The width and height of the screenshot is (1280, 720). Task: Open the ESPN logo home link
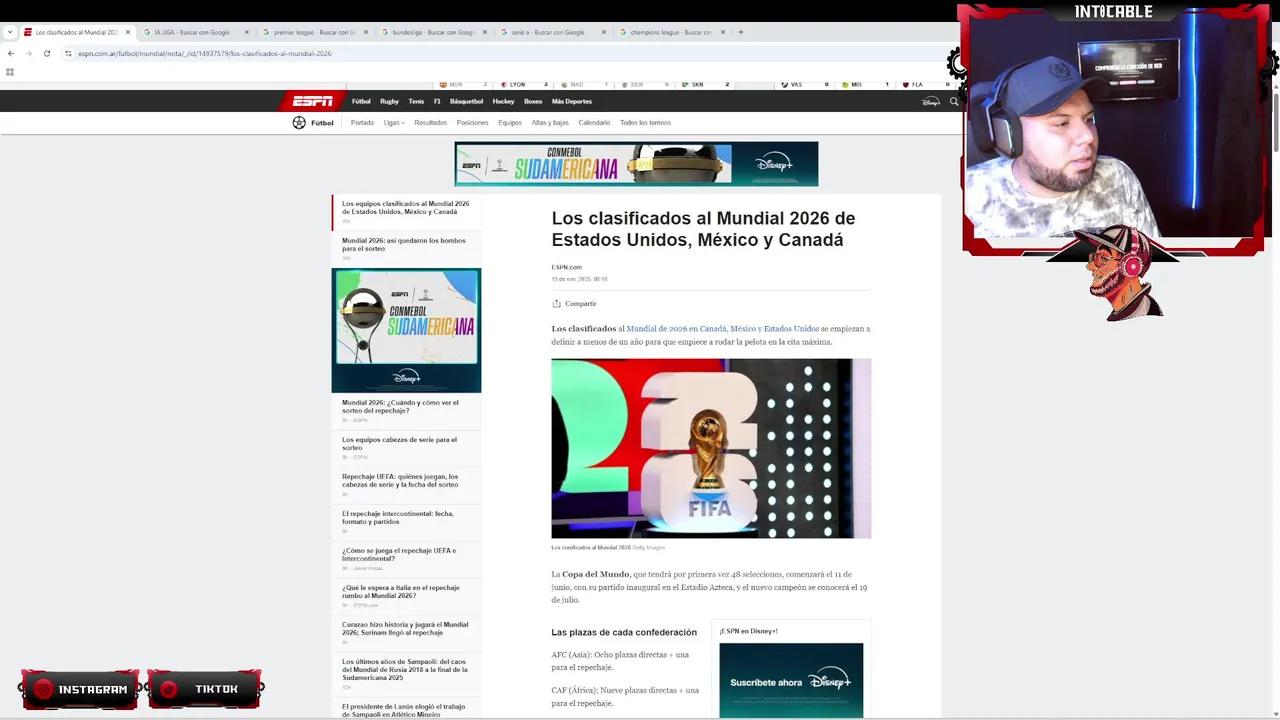point(312,101)
